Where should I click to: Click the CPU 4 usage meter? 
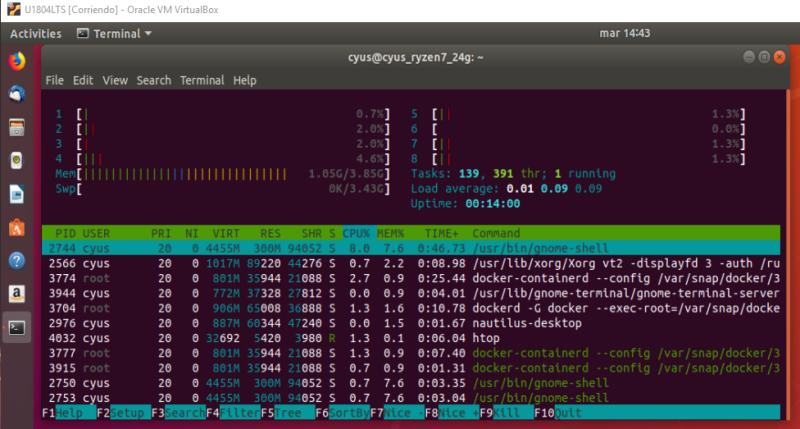click(222, 159)
